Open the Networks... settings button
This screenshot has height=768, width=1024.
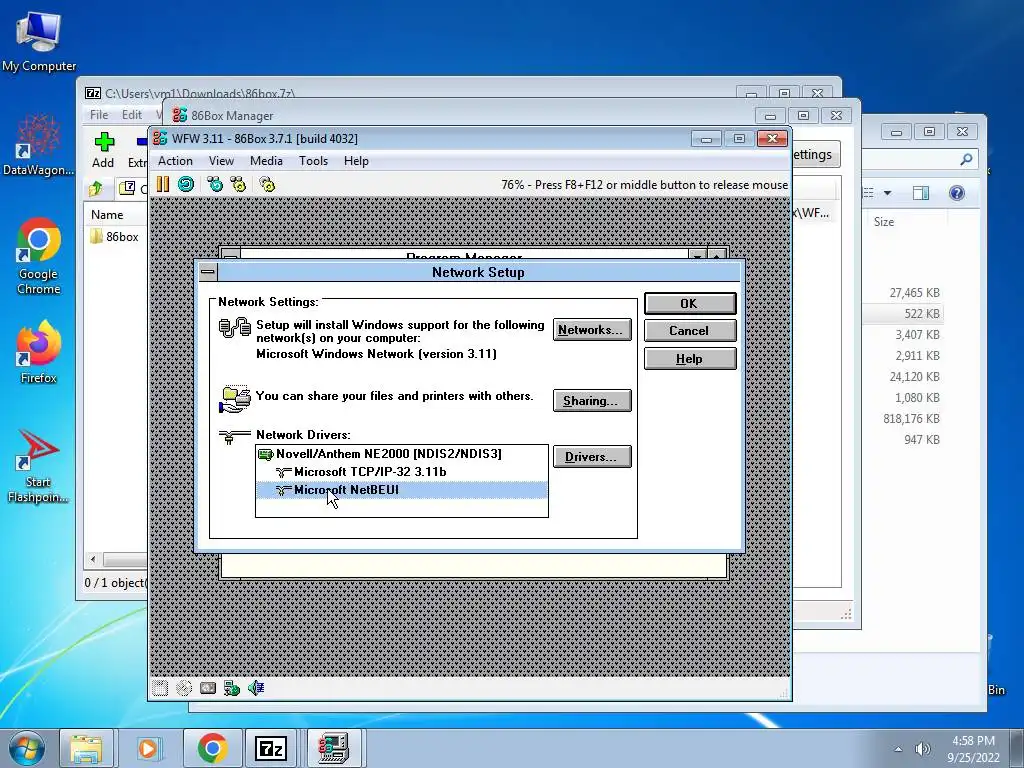(x=592, y=330)
